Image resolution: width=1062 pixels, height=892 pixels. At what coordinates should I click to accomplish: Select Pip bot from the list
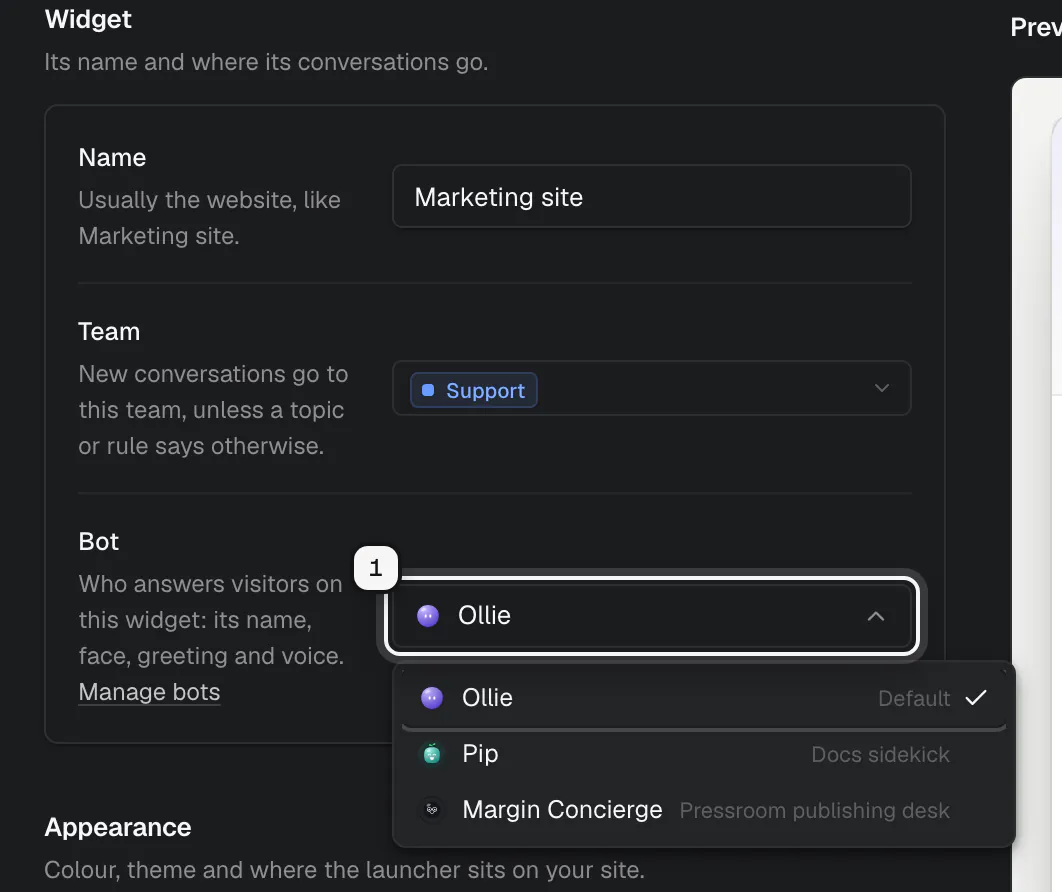704,754
